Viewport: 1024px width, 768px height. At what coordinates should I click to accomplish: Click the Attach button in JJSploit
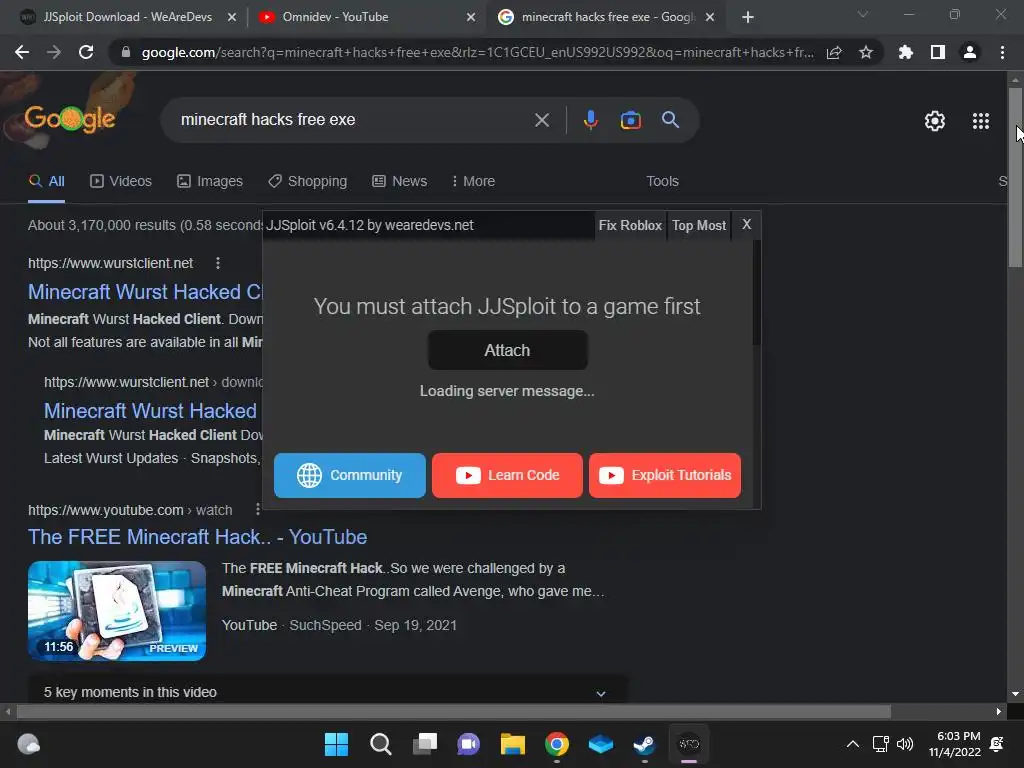click(507, 350)
